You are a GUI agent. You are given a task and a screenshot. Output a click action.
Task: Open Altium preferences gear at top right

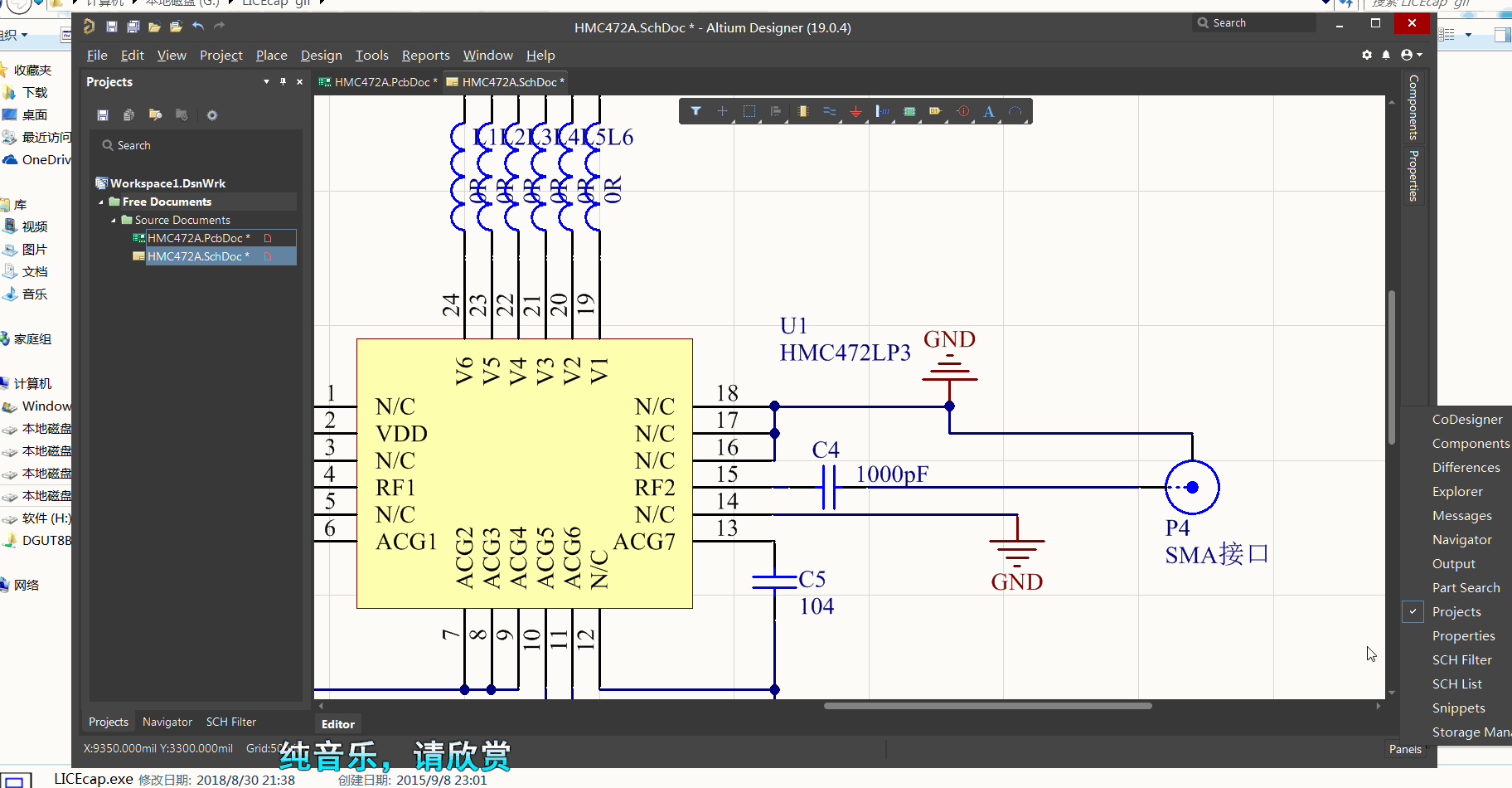pyautogui.click(x=1367, y=55)
